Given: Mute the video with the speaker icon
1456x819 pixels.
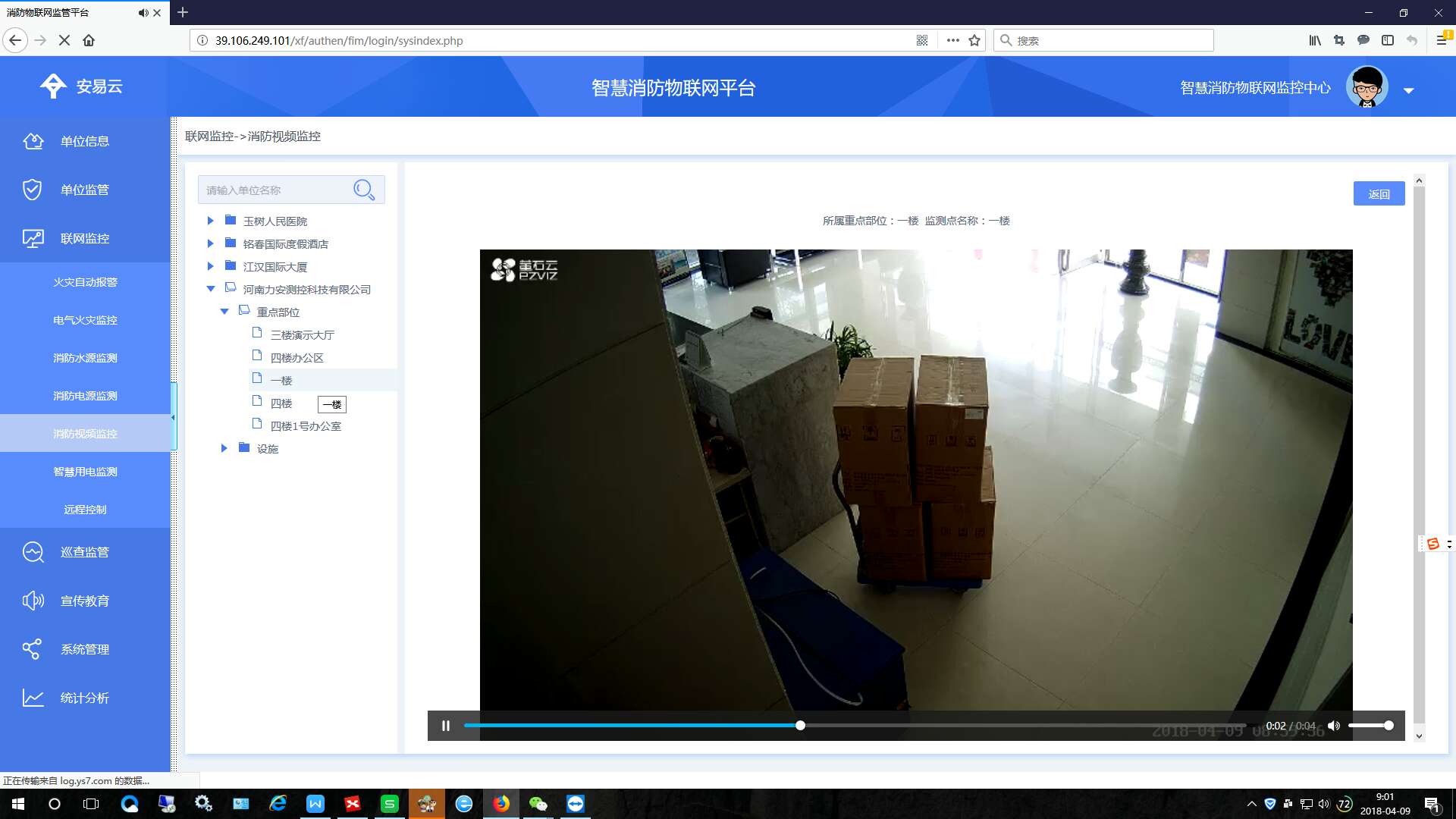Looking at the screenshot, I should (x=1334, y=726).
